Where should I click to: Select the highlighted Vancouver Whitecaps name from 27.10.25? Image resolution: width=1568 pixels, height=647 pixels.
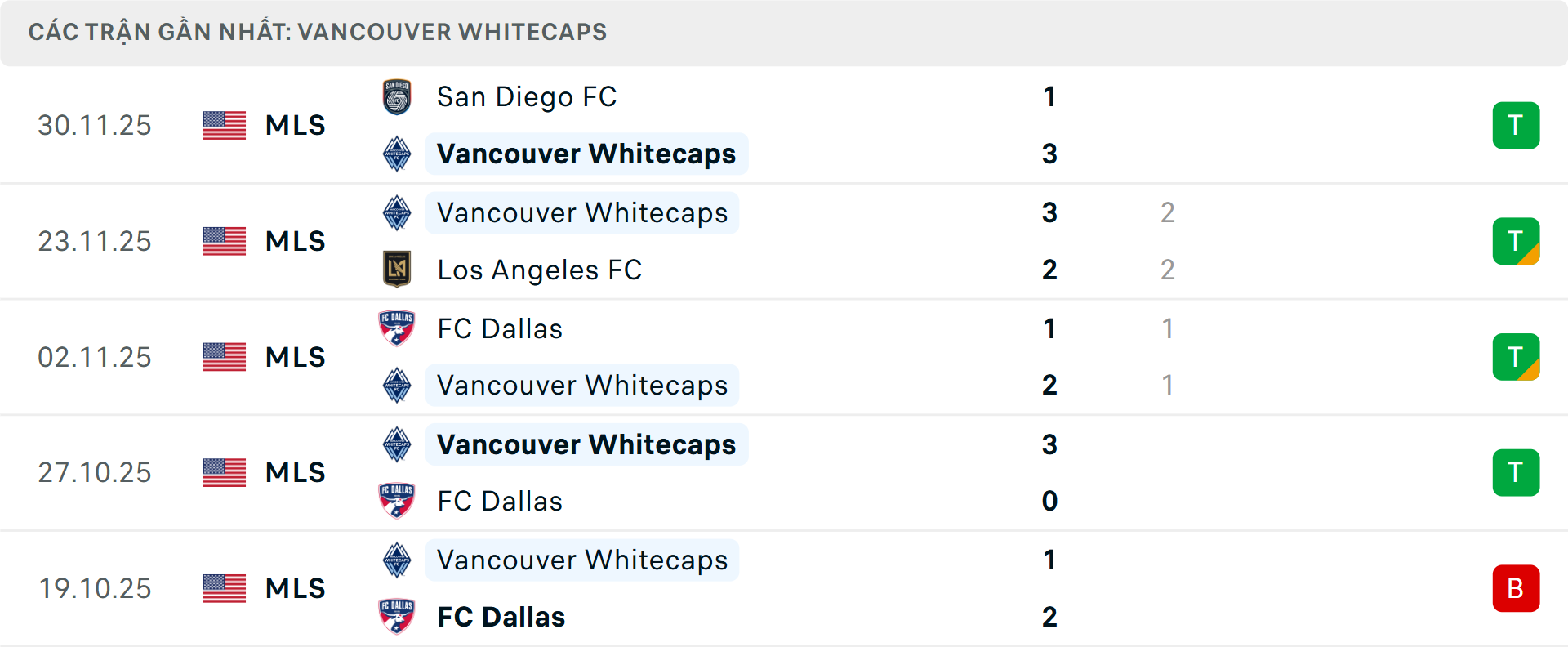[x=586, y=444]
